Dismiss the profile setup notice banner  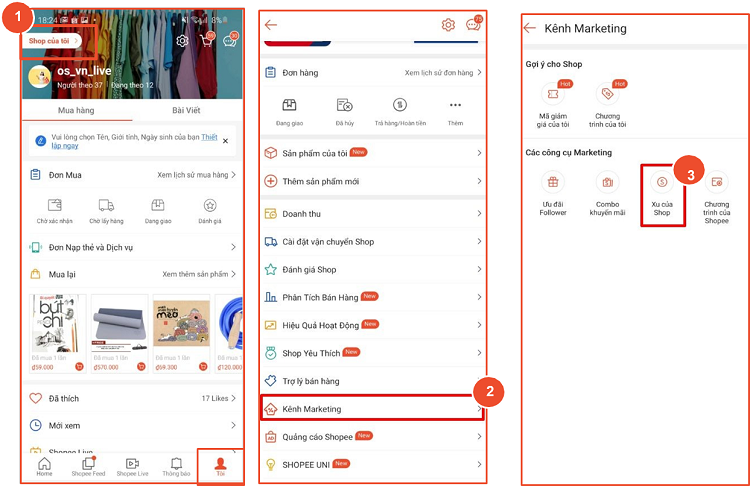(225, 141)
